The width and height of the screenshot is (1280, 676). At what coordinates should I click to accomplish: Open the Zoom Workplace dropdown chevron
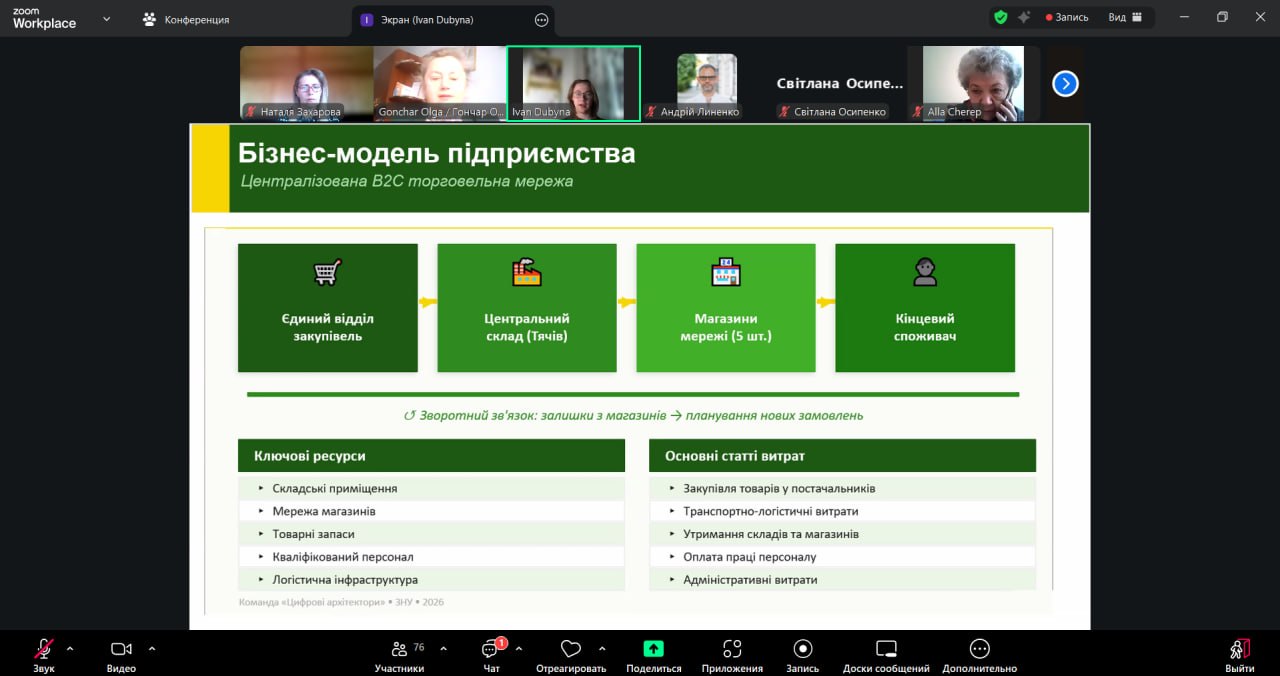[106, 18]
